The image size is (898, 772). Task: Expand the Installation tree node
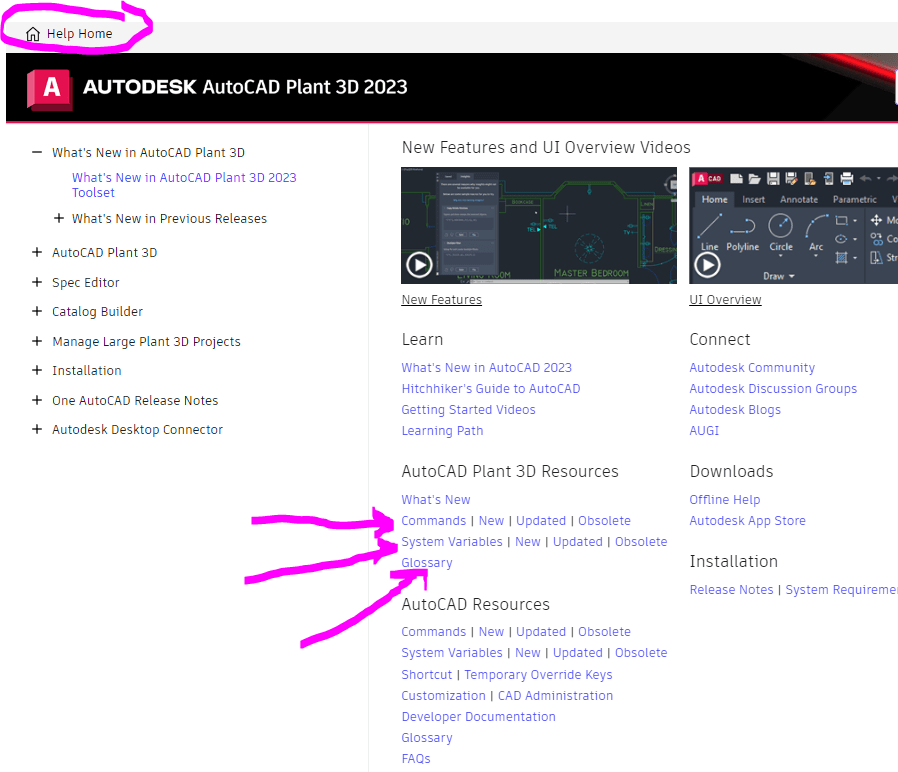37,370
